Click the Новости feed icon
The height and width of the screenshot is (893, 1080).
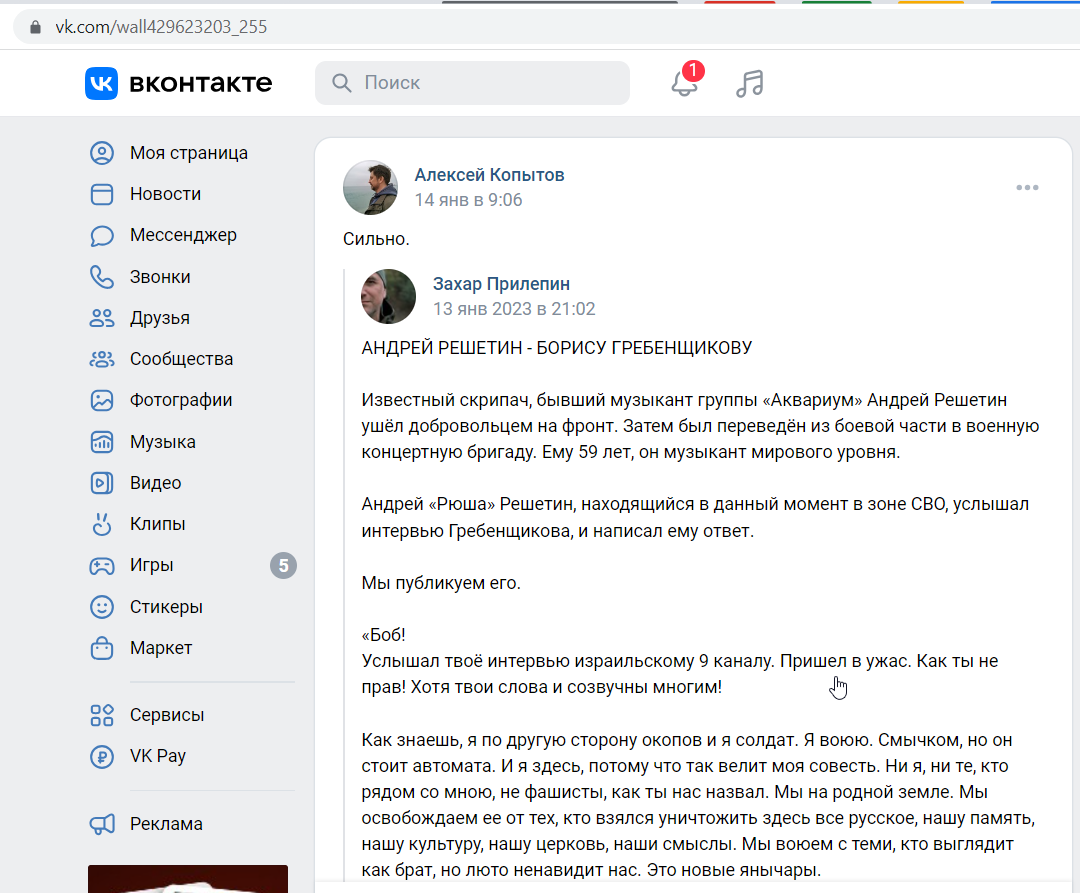coord(102,194)
